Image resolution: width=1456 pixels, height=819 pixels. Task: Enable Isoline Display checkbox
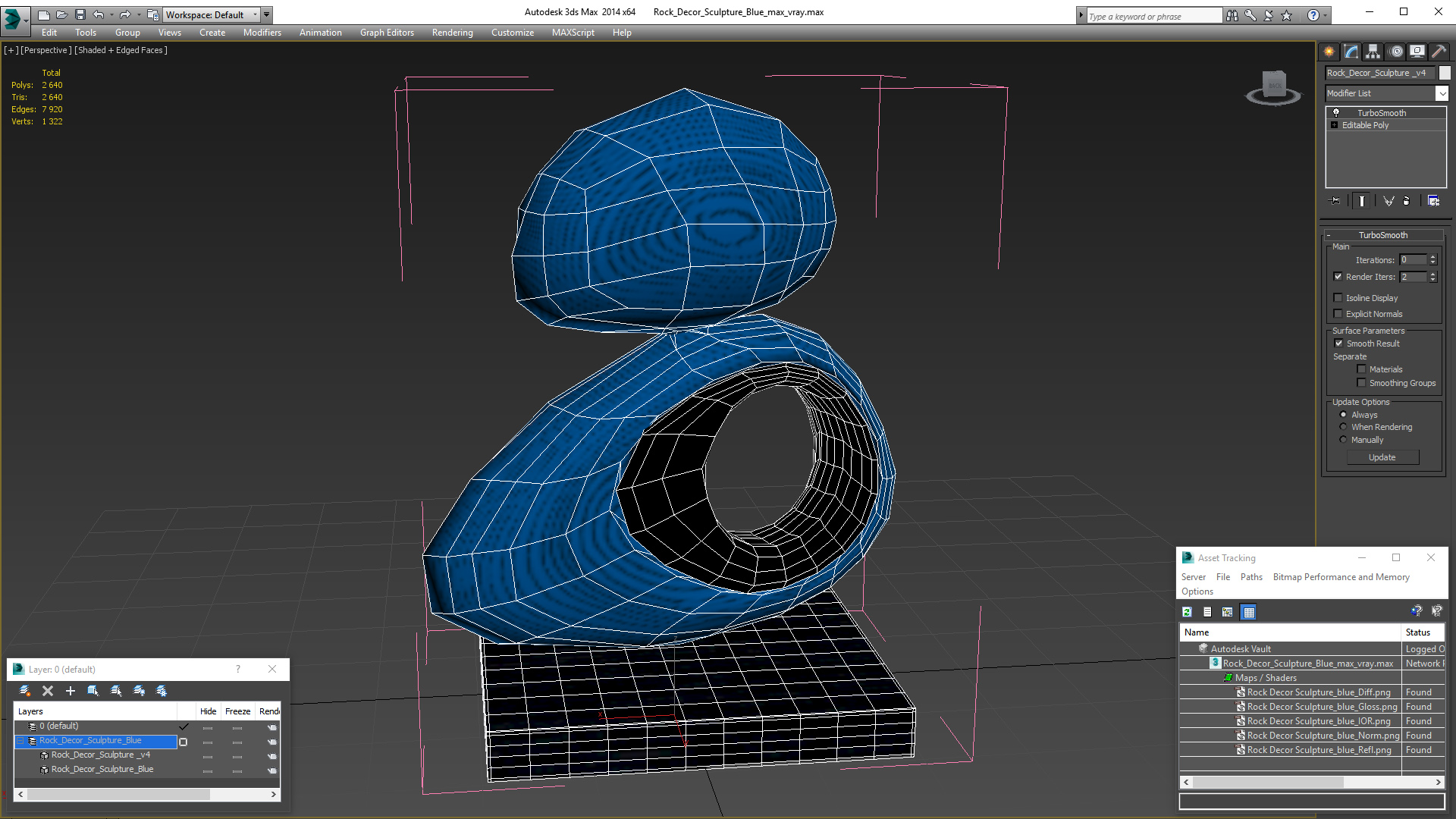(1338, 298)
